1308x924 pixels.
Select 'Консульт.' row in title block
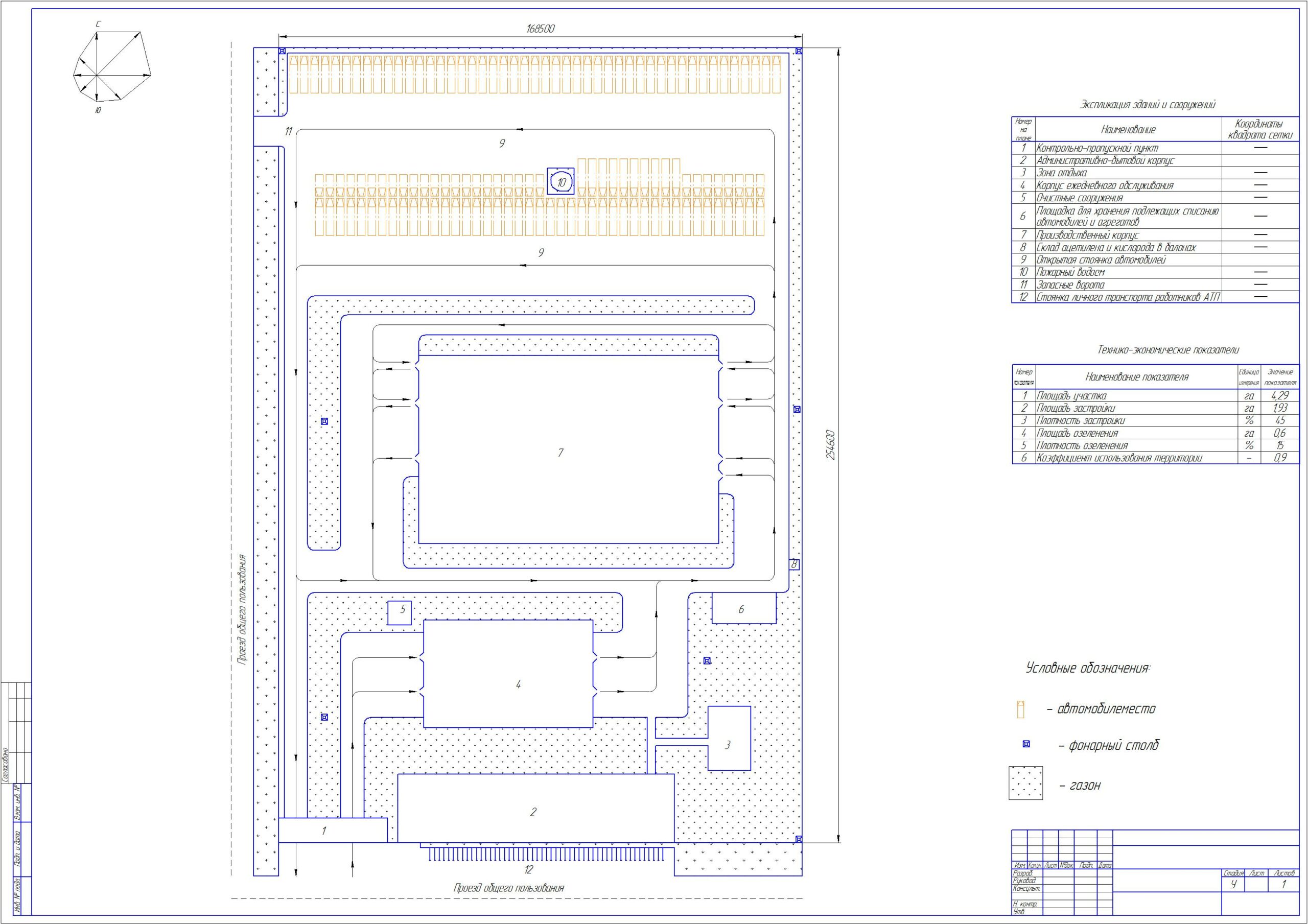[x=1062, y=889]
